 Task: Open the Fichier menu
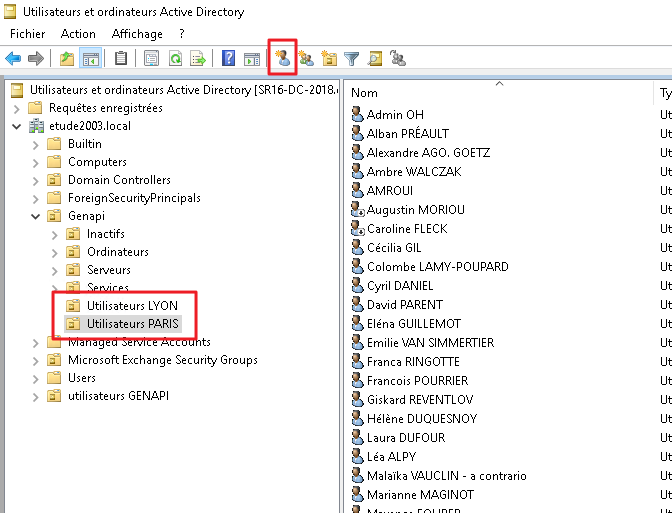pos(28,34)
